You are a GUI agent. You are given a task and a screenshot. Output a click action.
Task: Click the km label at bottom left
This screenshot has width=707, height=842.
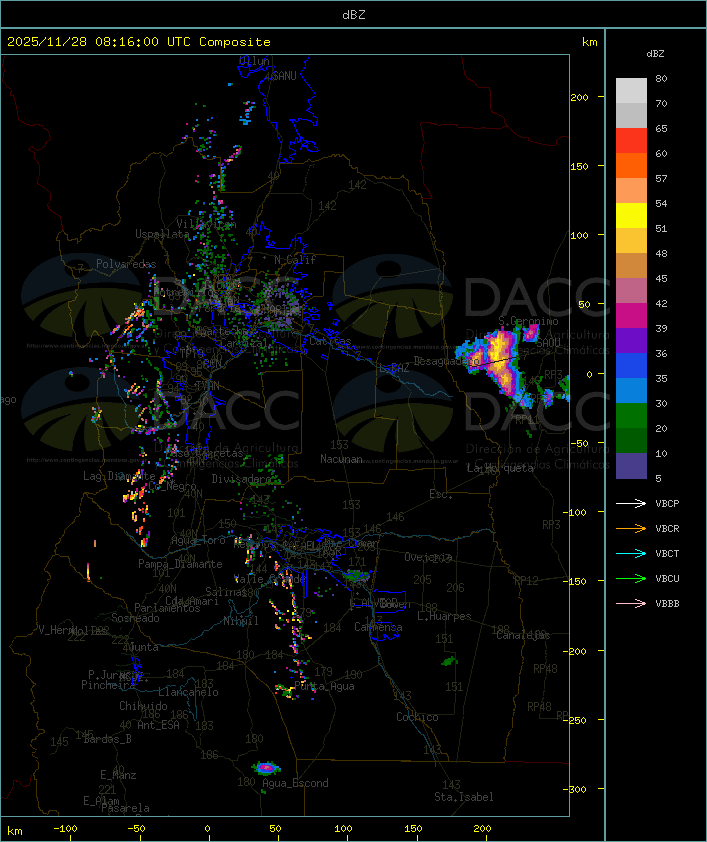(x=14, y=831)
